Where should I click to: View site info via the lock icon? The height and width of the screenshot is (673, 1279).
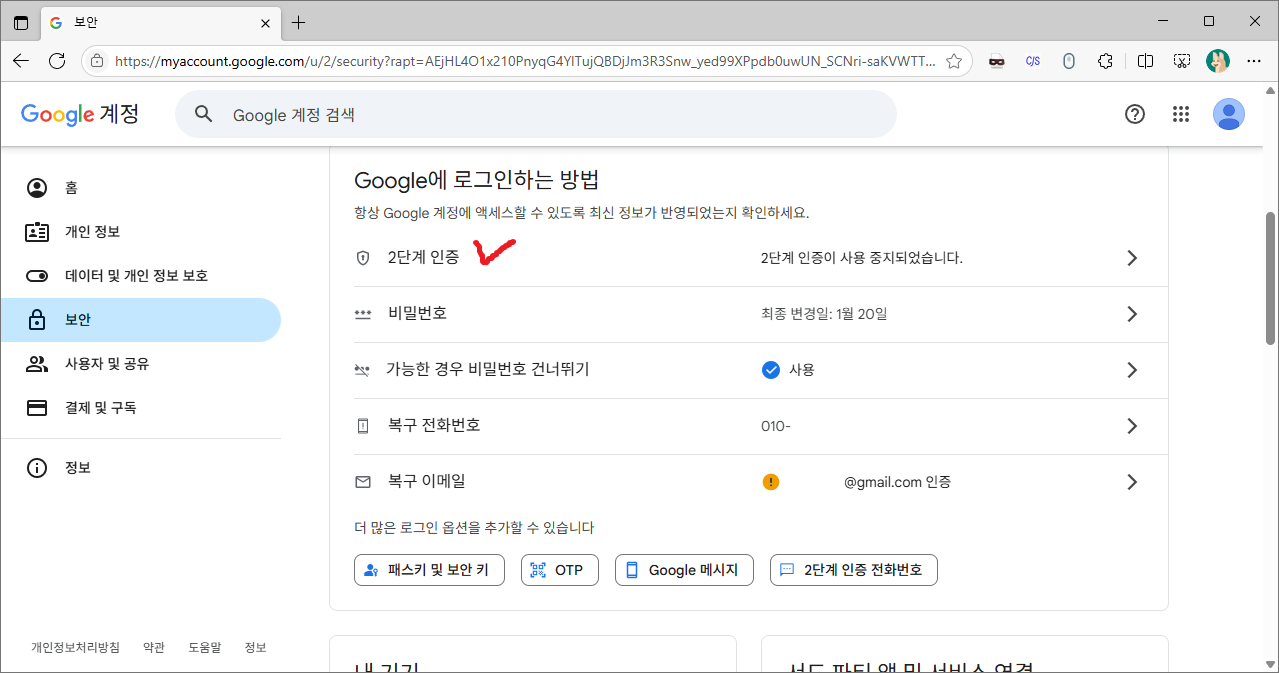[x=97, y=61]
